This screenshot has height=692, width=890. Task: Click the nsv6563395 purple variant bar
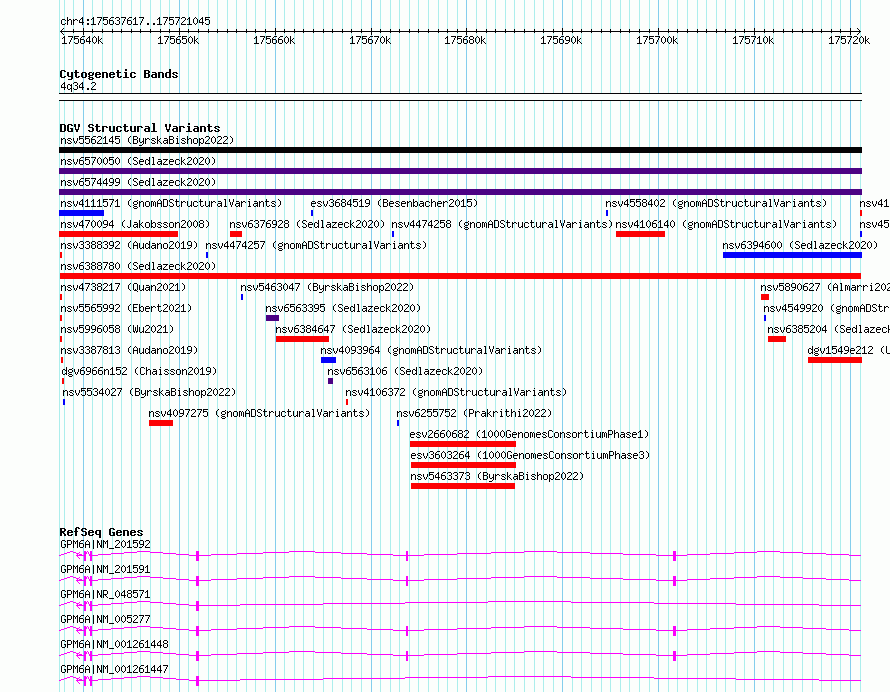click(272, 318)
